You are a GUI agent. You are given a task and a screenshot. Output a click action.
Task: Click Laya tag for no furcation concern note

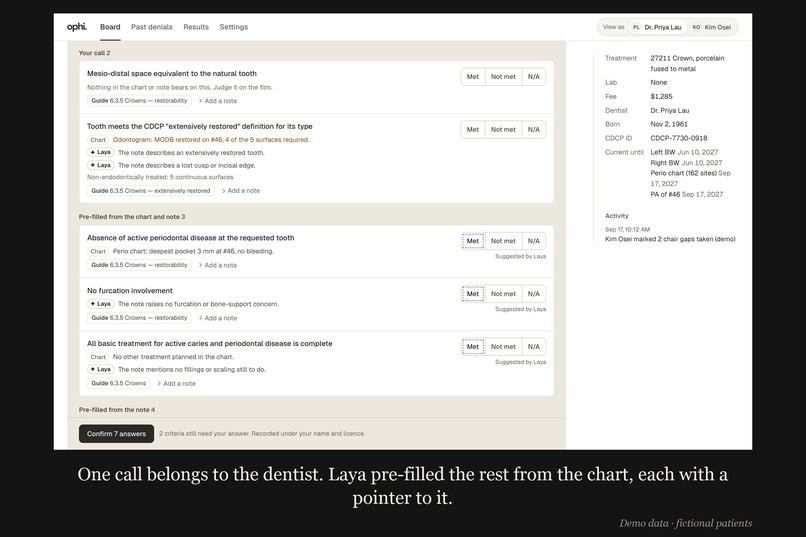pos(101,304)
